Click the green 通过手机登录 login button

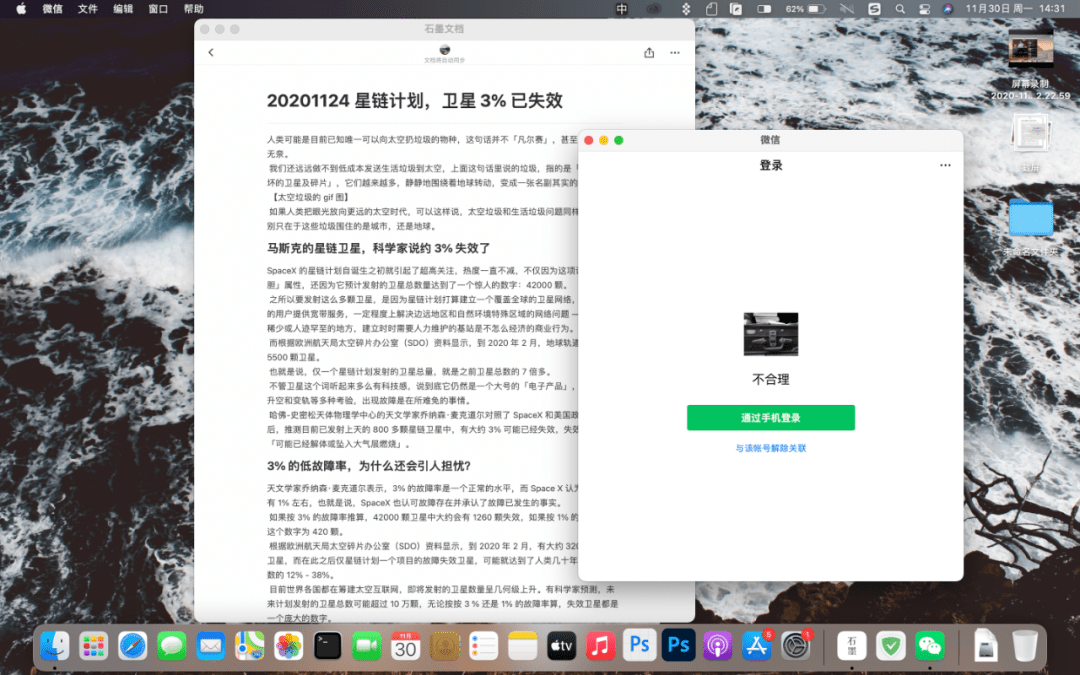coord(770,417)
